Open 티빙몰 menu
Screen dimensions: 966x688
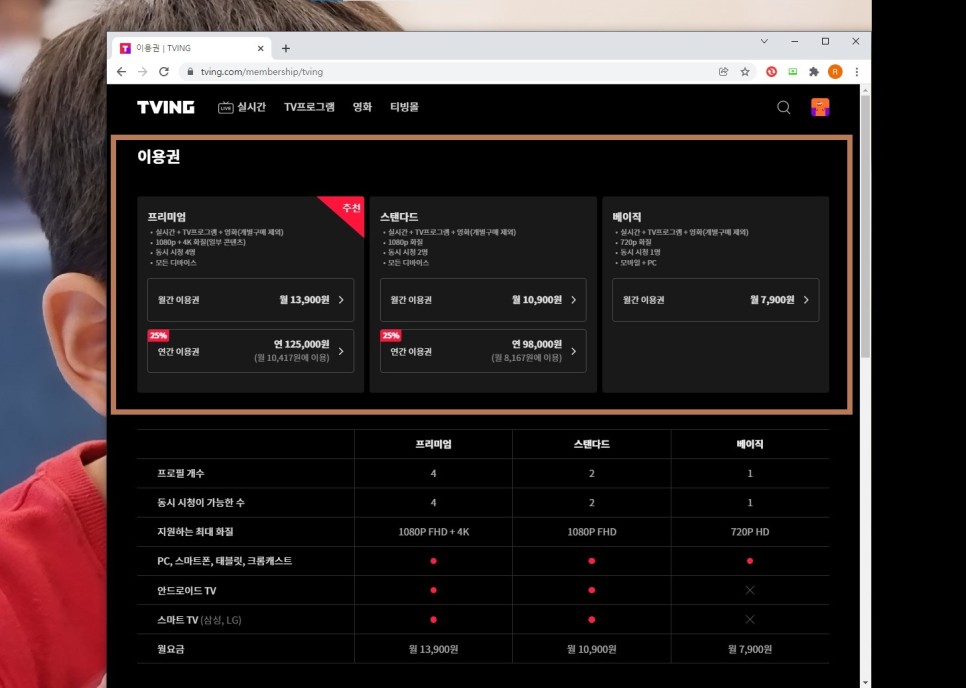[404, 107]
